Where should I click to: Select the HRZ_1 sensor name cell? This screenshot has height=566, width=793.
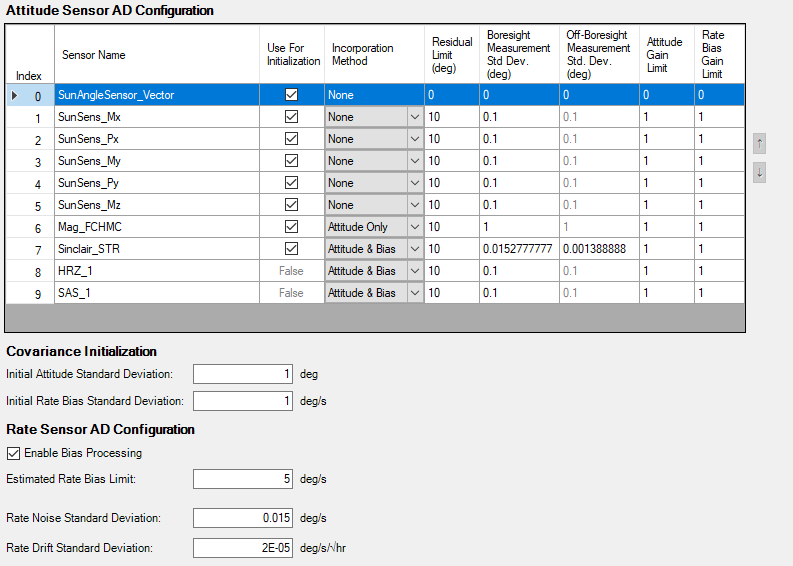(x=156, y=271)
